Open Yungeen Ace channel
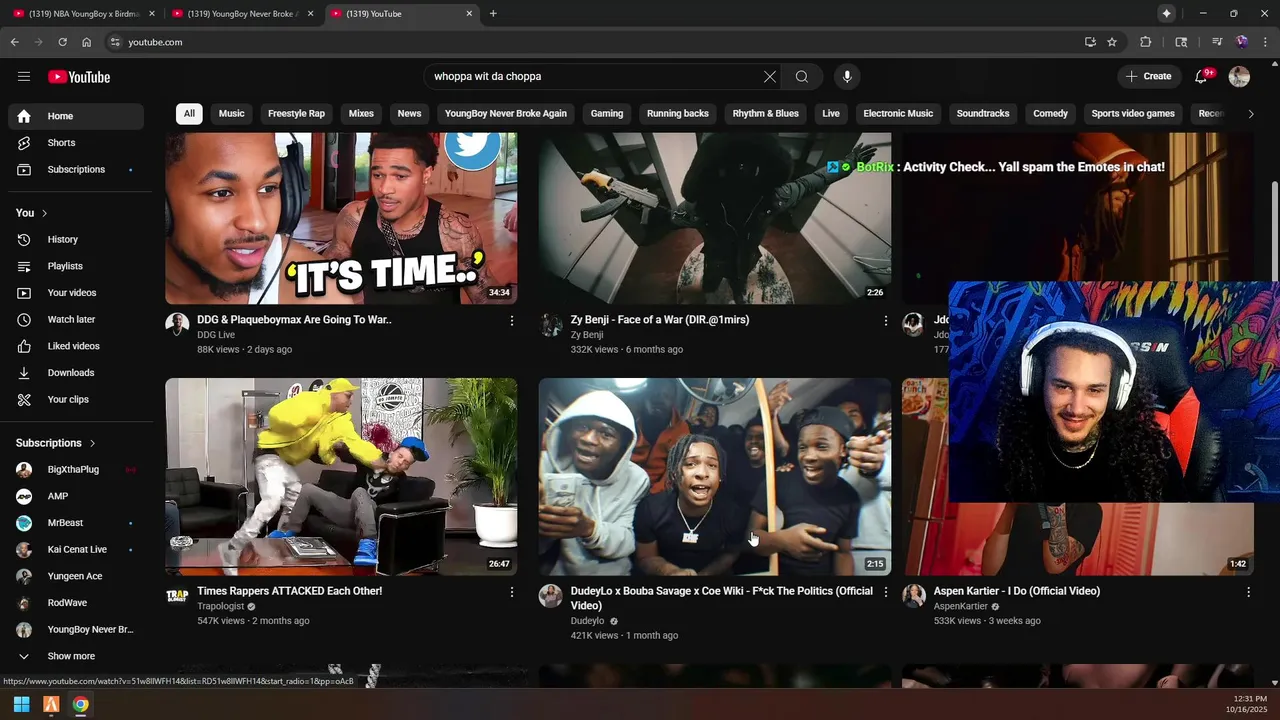This screenshot has height=720, width=1280. pyautogui.click(x=76, y=576)
